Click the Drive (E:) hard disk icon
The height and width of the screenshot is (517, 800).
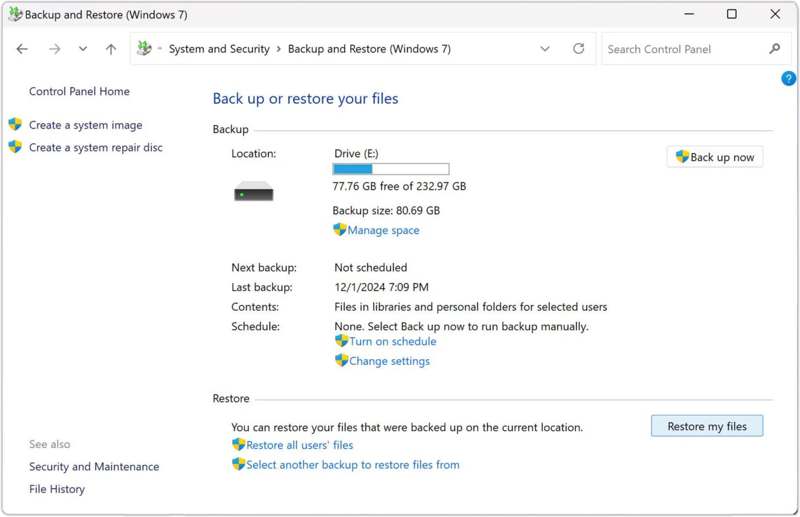point(254,193)
